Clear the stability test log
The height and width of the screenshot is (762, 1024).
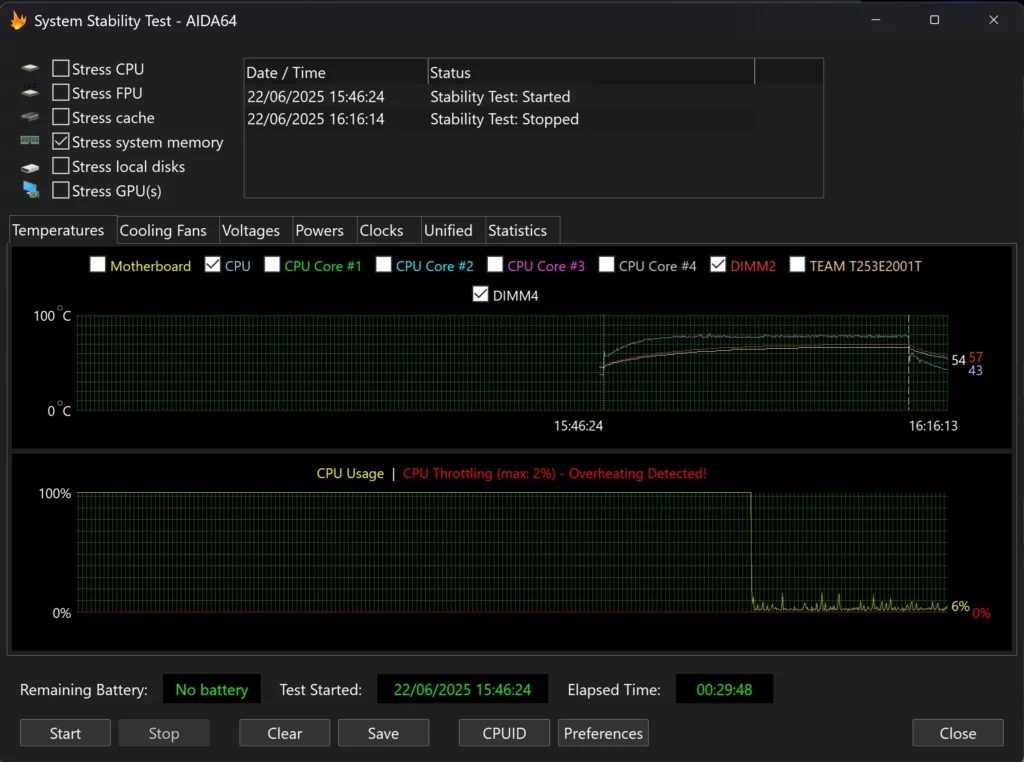(x=285, y=733)
